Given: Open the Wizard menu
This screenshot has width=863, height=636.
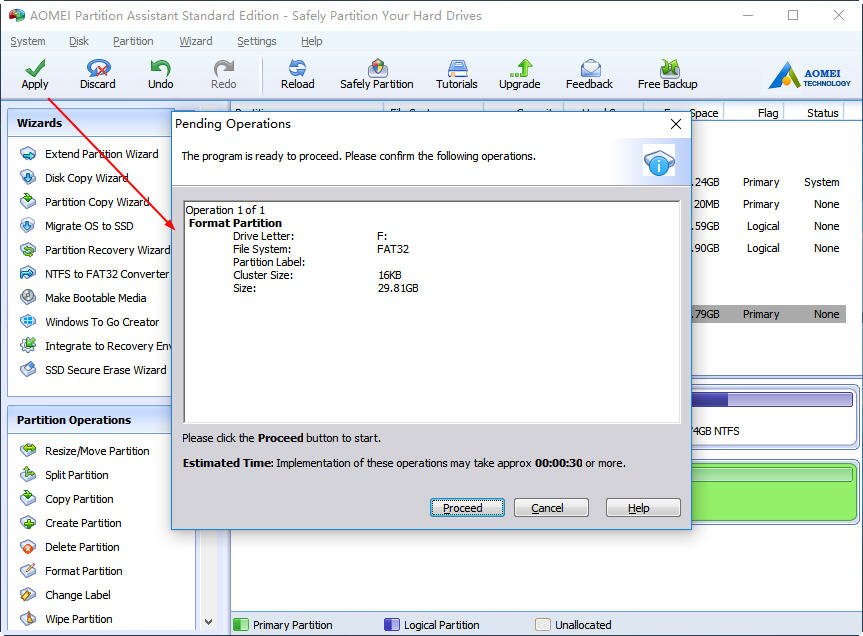Looking at the screenshot, I should click(x=195, y=41).
